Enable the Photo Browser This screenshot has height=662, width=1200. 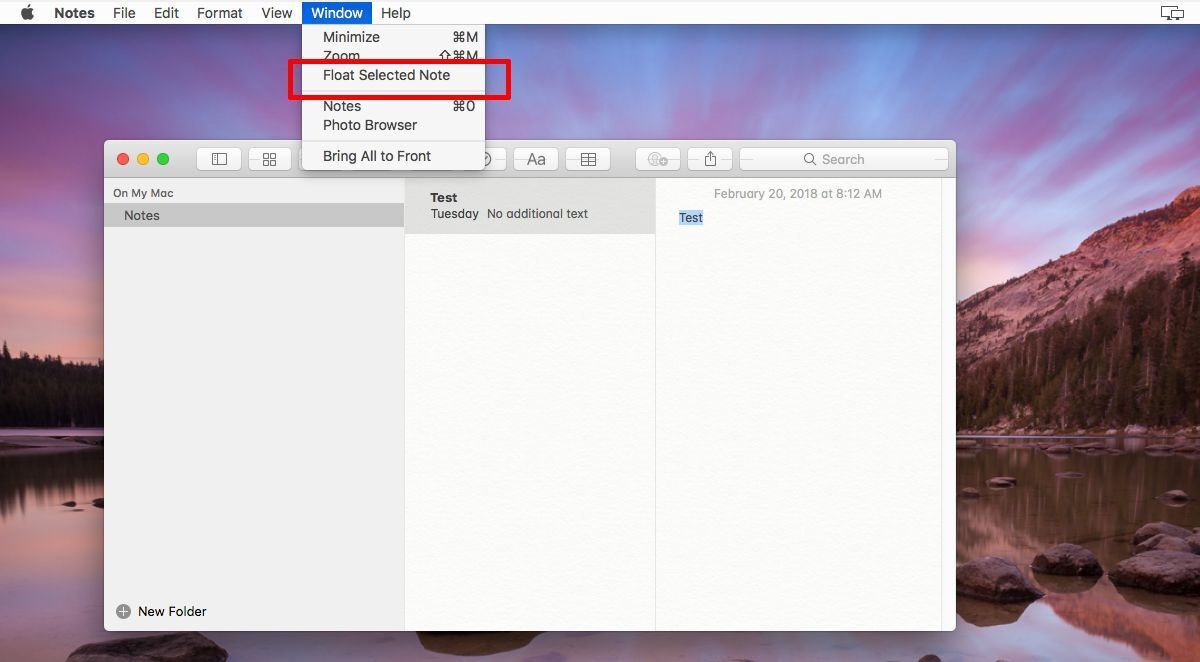[x=370, y=125]
